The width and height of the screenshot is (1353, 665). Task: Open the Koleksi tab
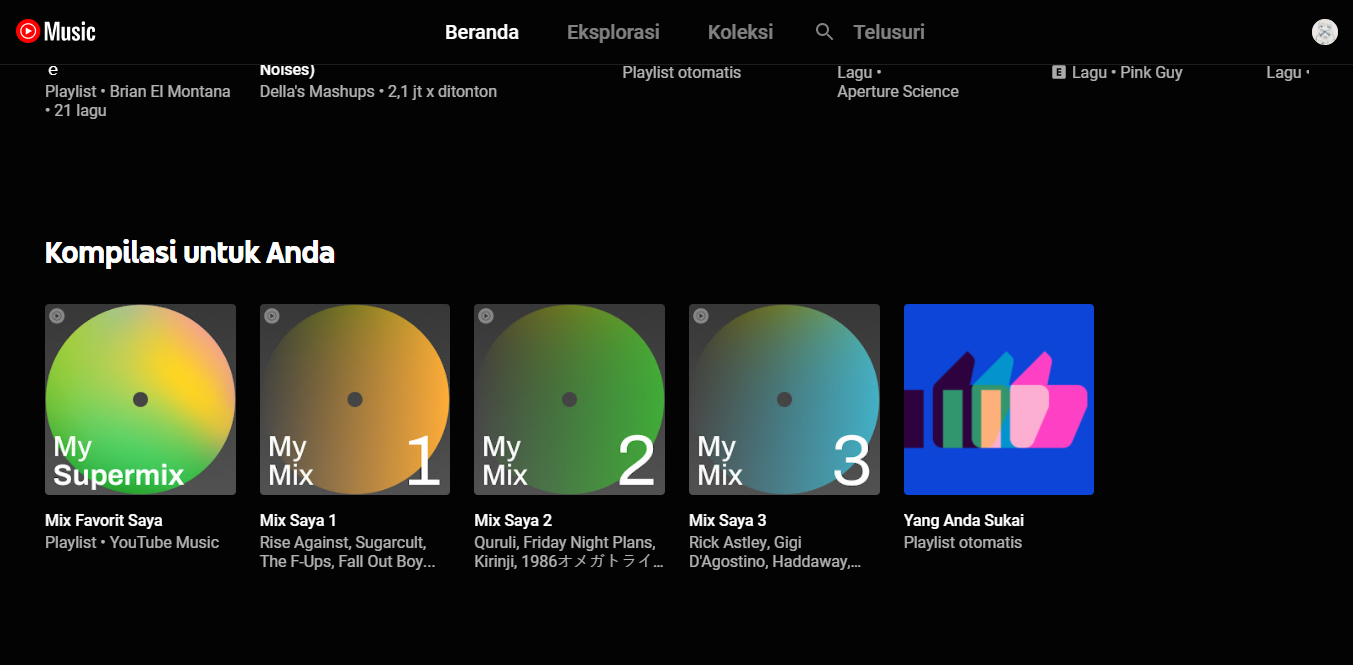(740, 32)
